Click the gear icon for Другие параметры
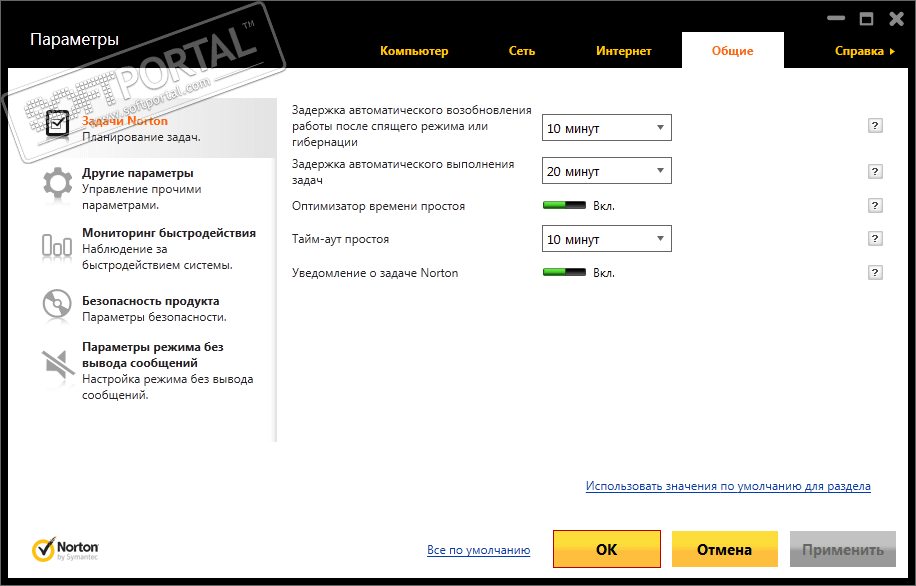 (x=57, y=183)
